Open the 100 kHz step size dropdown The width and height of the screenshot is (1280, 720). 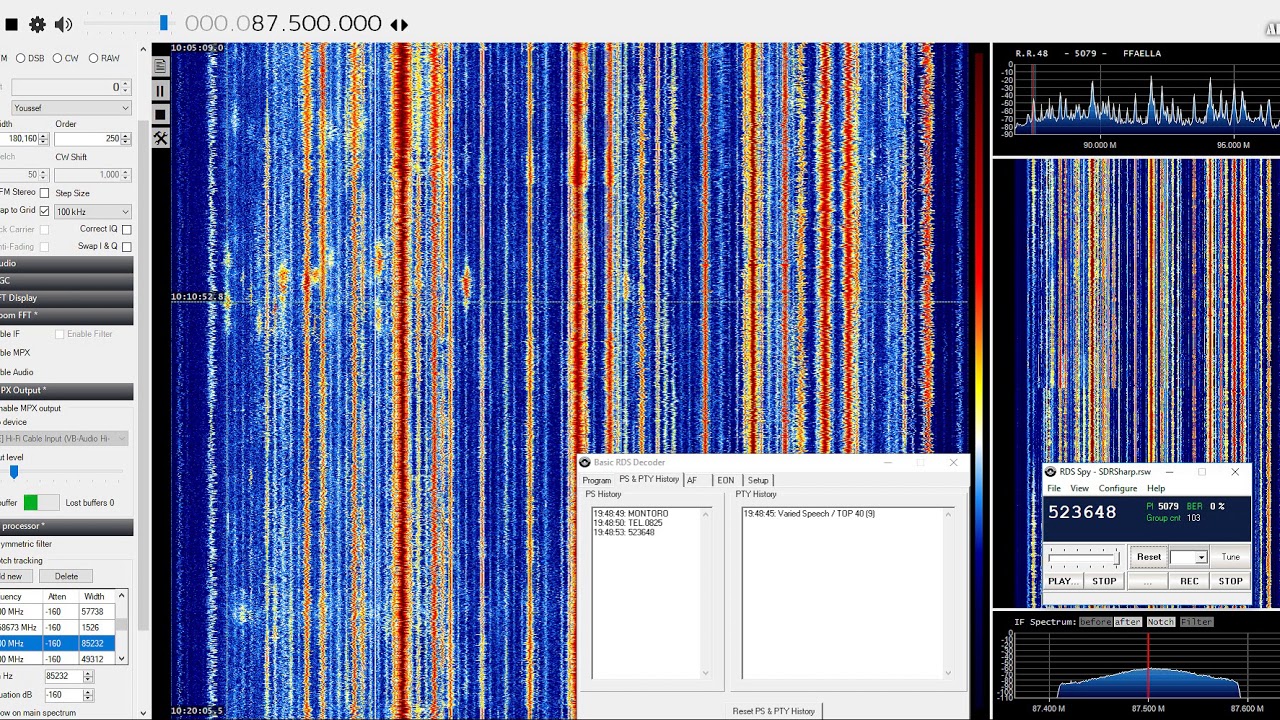(x=93, y=212)
